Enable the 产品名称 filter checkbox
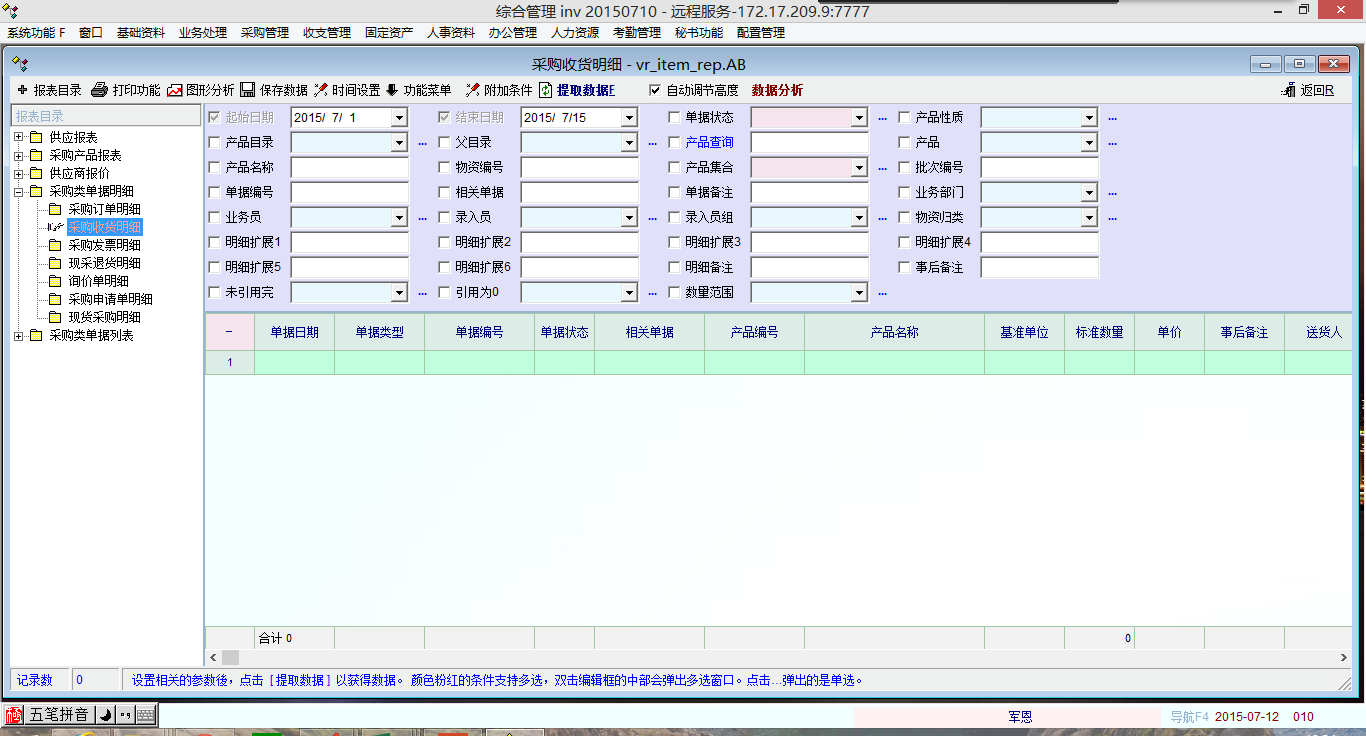Viewport: 1366px width, 736px height. pyautogui.click(x=214, y=168)
